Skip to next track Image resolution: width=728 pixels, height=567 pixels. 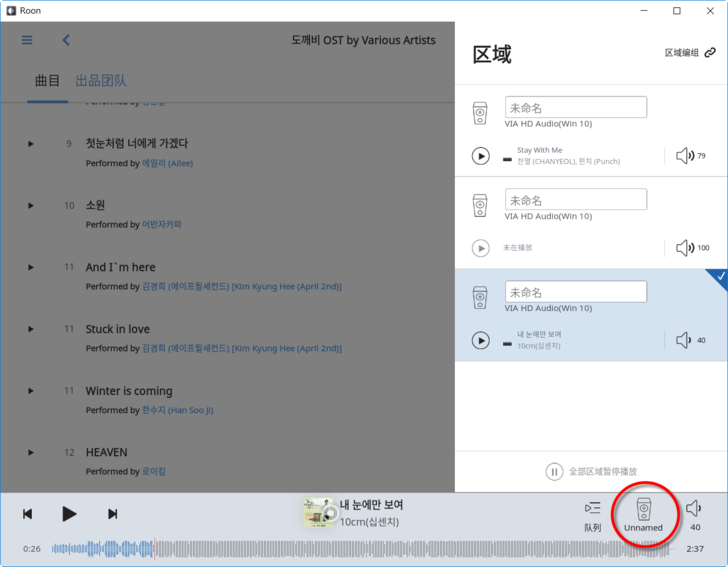pos(112,514)
